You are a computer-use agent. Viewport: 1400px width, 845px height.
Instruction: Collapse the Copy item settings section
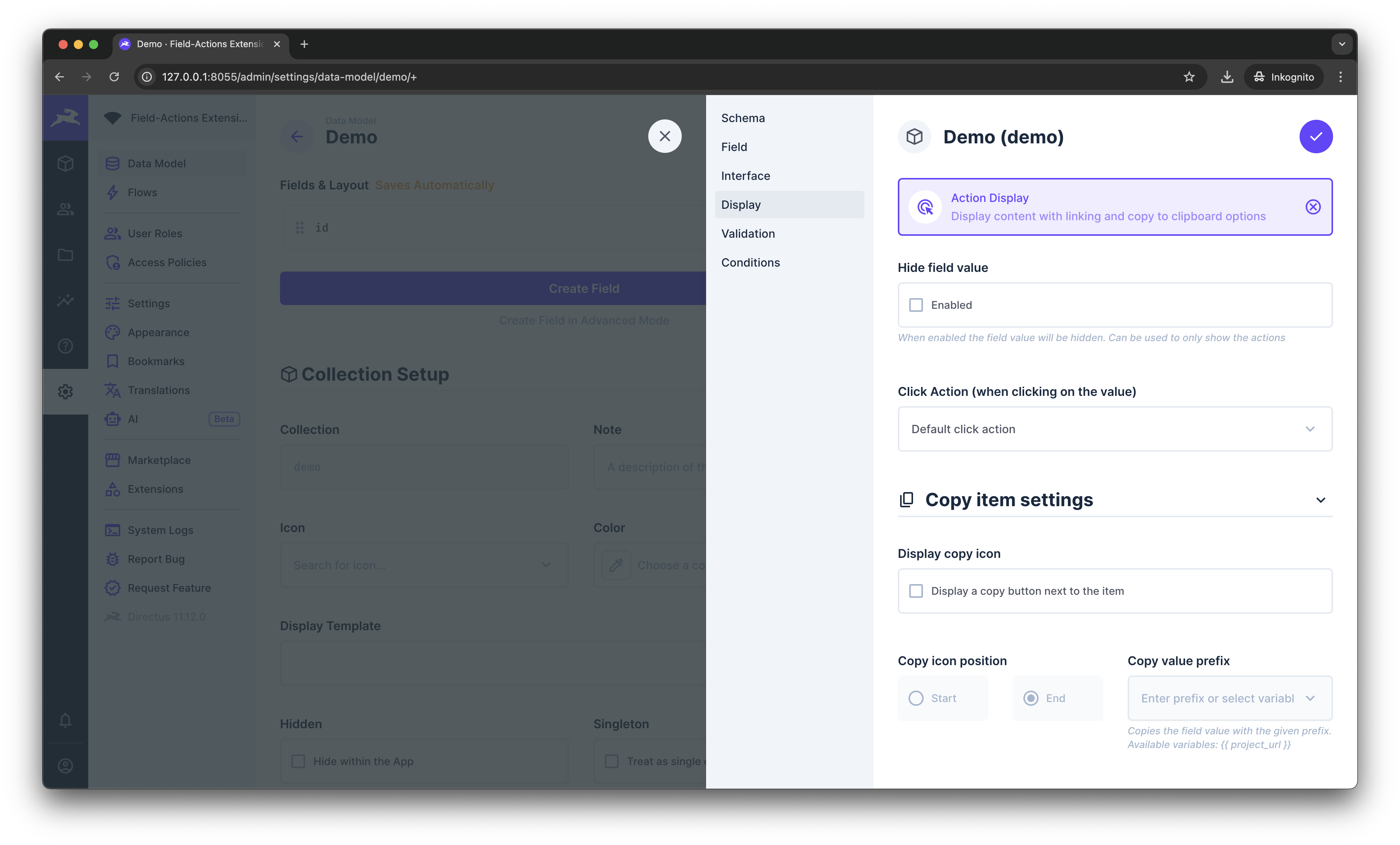coord(1320,500)
